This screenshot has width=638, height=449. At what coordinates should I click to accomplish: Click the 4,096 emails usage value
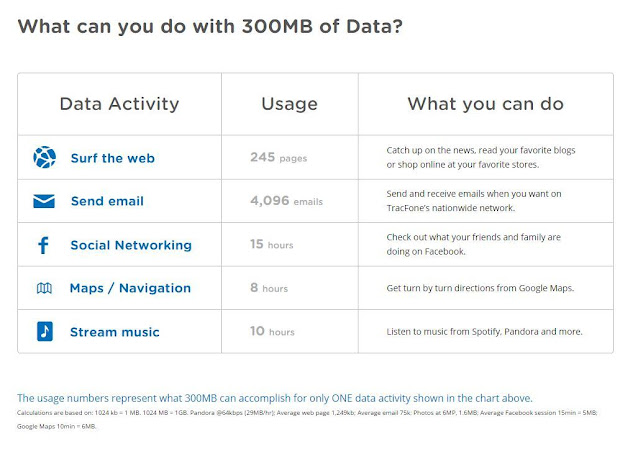[x=286, y=201]
